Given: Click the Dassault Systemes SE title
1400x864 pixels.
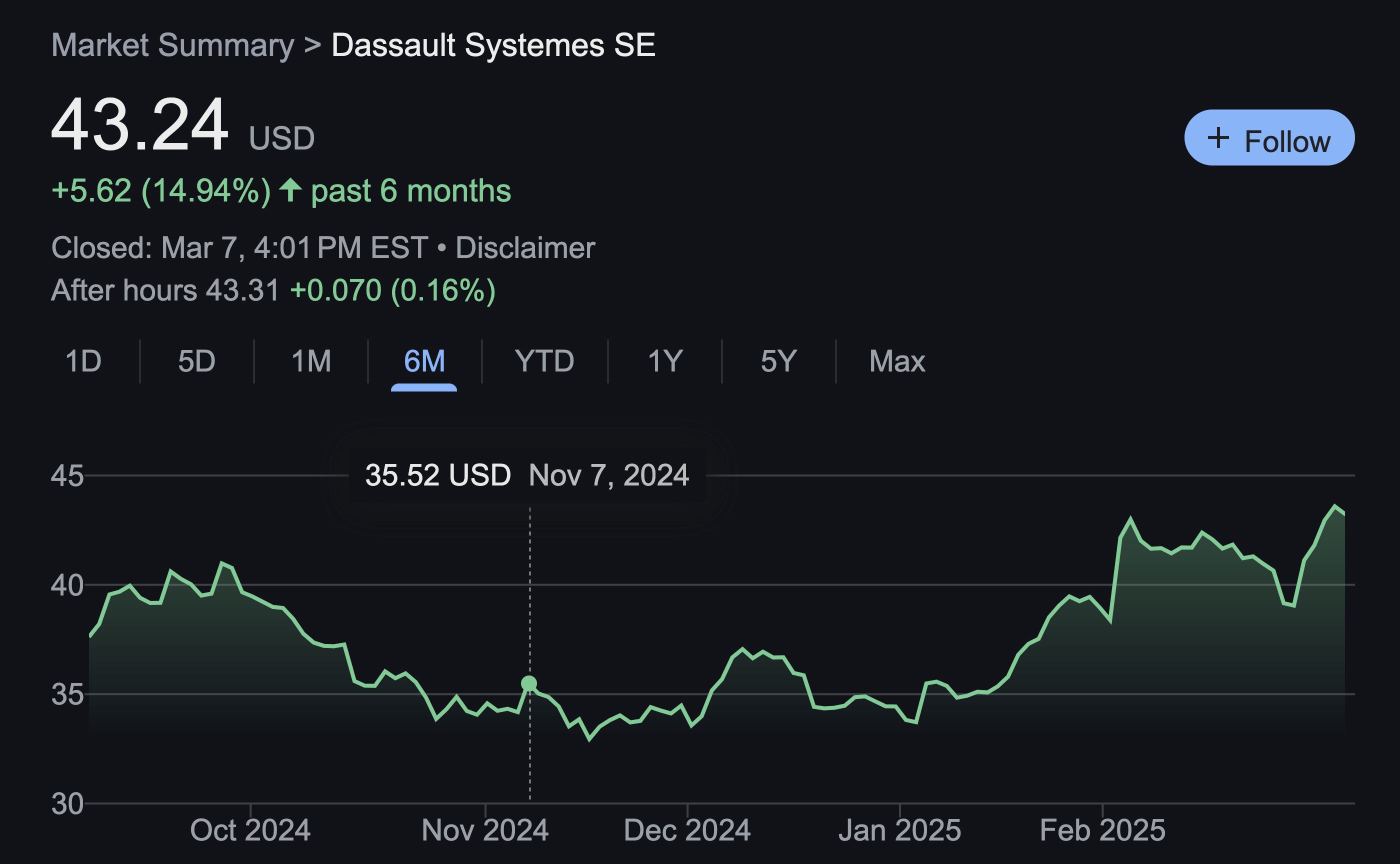Looking at the screenshot, I should [493, 45].
